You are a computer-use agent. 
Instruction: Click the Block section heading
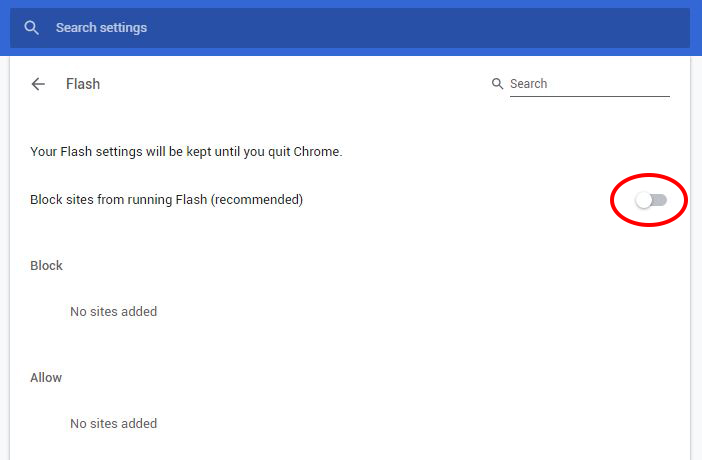pos(46,266)
